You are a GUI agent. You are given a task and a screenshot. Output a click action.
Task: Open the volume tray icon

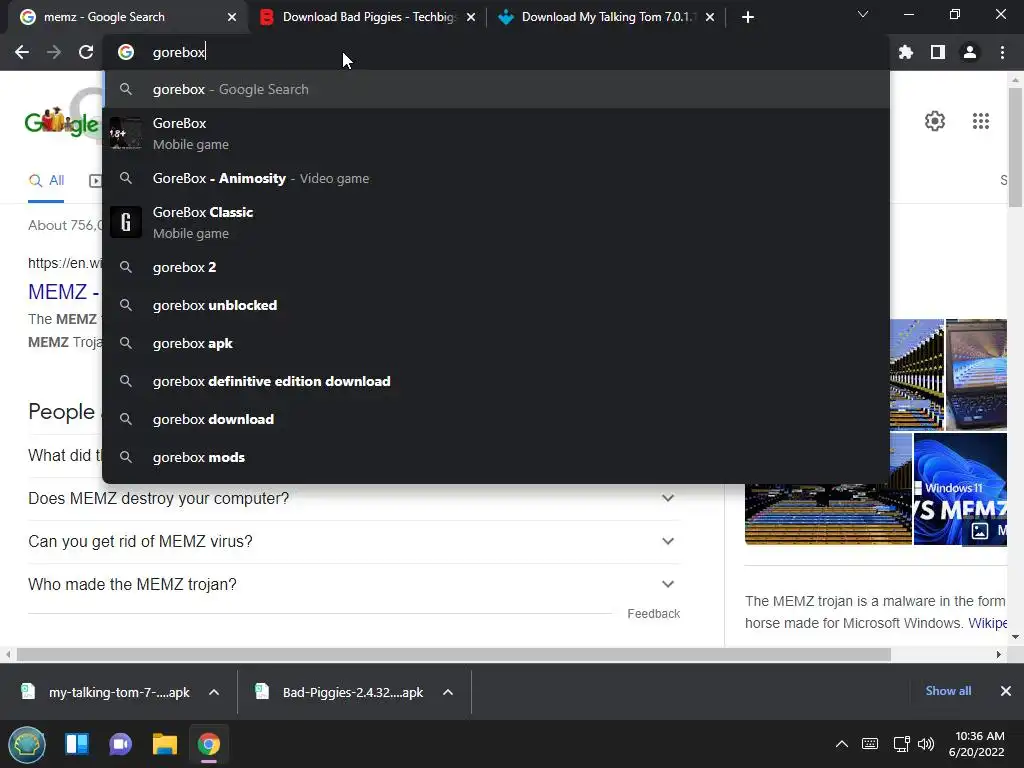pos(926,744)
